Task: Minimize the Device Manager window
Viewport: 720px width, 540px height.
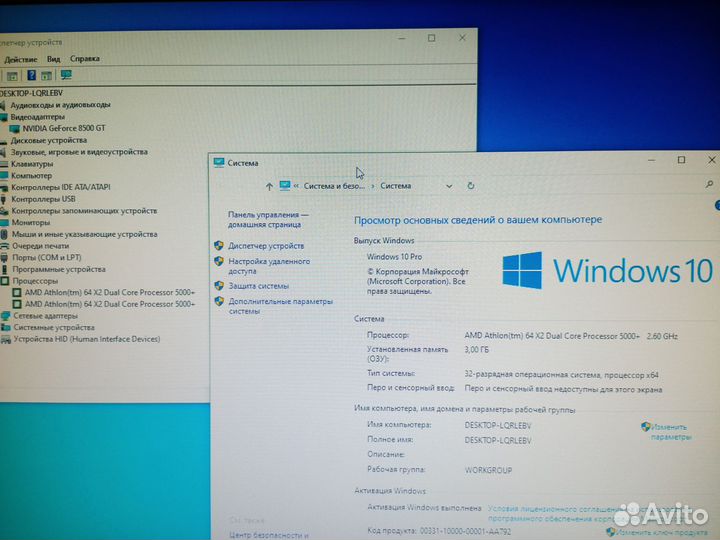Action: click(x=402, y=39)
